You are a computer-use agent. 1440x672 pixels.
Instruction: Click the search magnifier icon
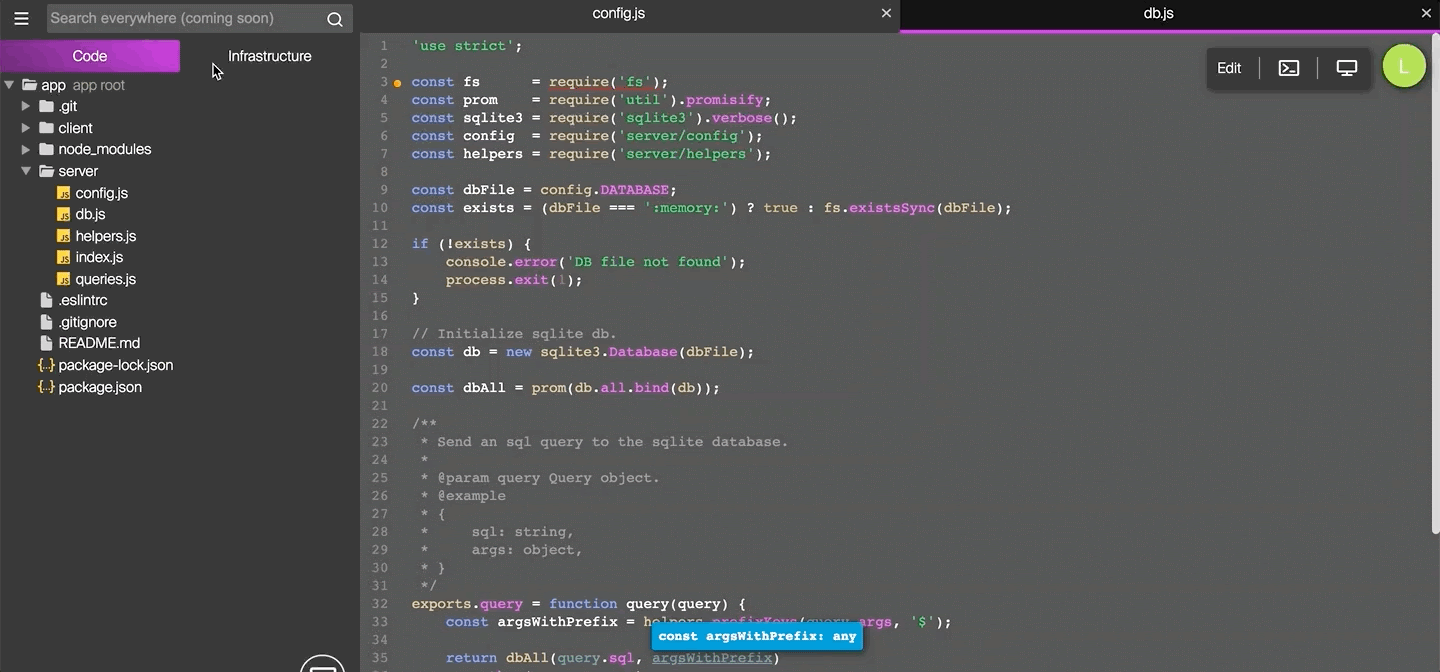pyautogui.click(x=334, y=18)
